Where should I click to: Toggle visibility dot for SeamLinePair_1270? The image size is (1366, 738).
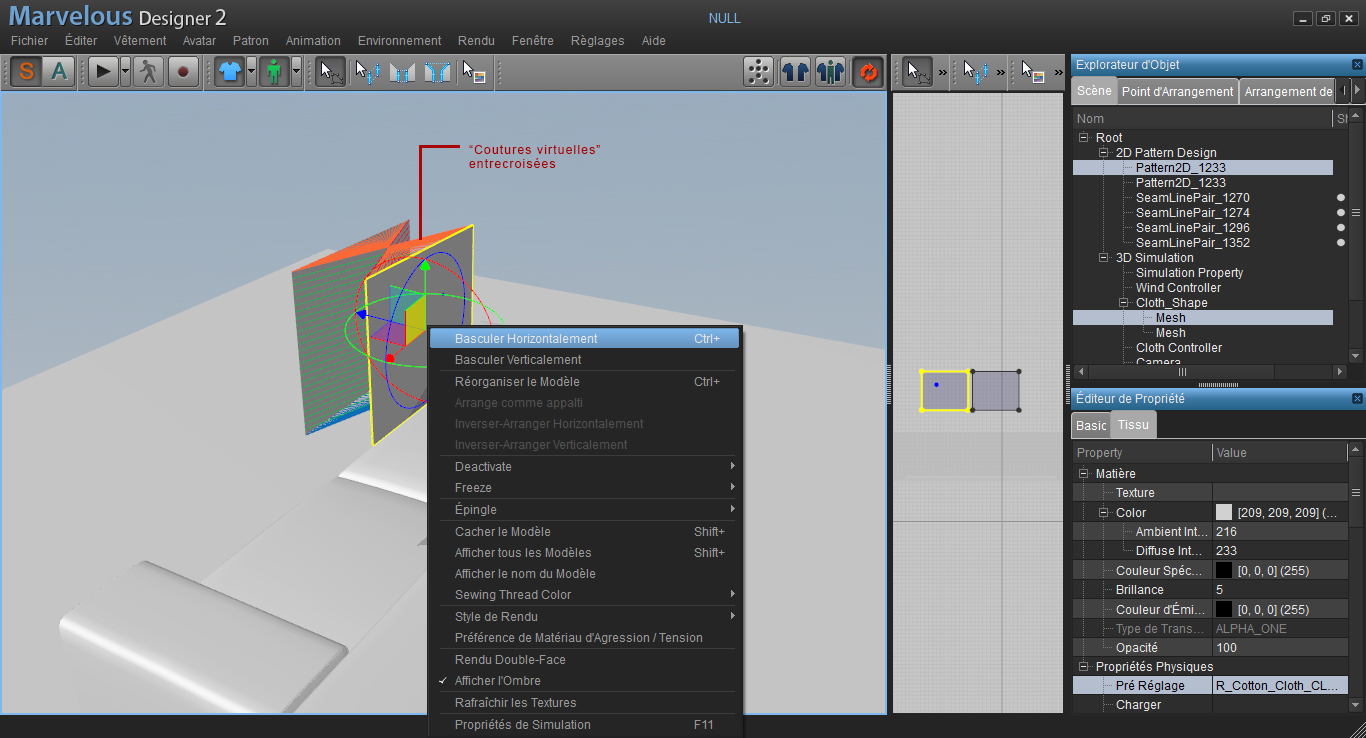click(1341, 198)
